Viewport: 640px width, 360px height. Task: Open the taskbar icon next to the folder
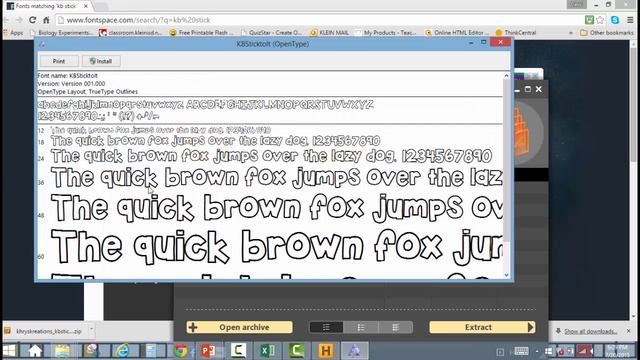[x=91, y=351]
